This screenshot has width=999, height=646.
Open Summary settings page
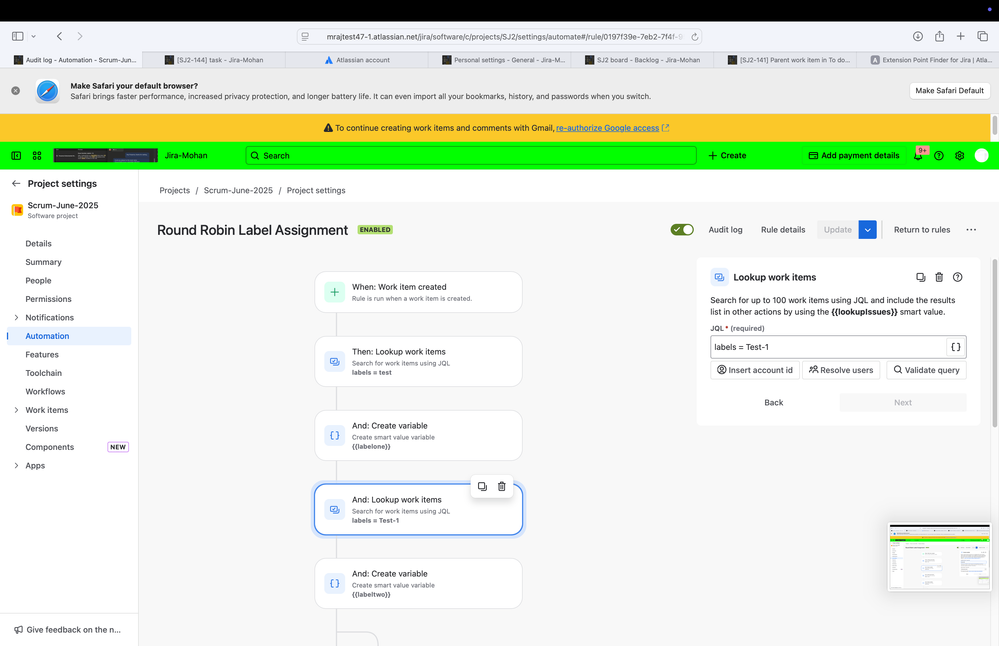[x=43, y=262]
